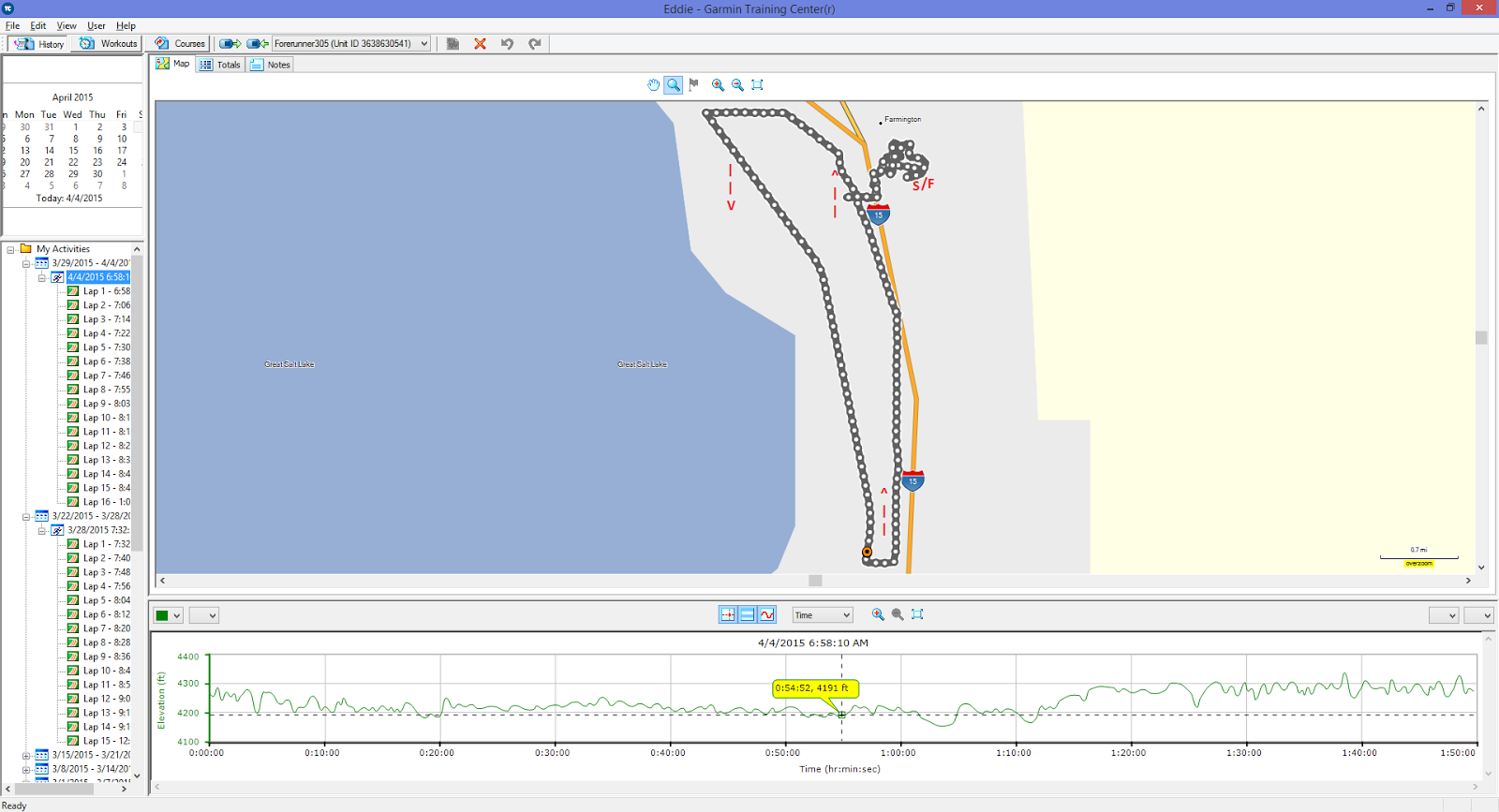Select Lap 5 - 7:30 in the tree

pyautogui.click(x=107, y=347)
